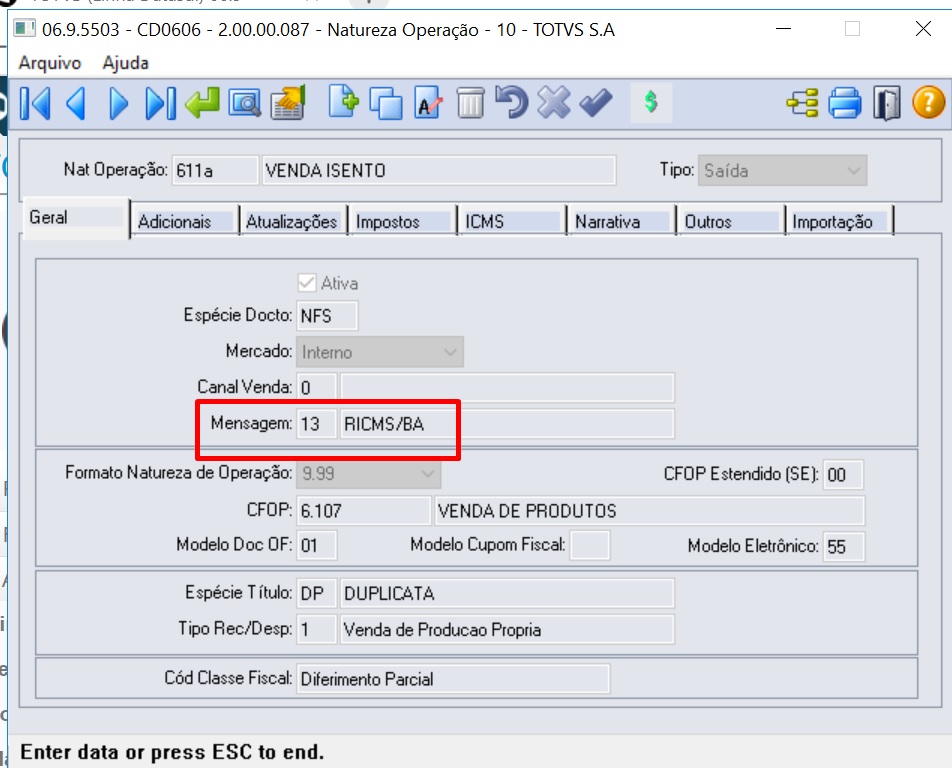Viewport: 952px width, 768px height.
Task: Delete record trash can icon
Action: pos(470,103)
